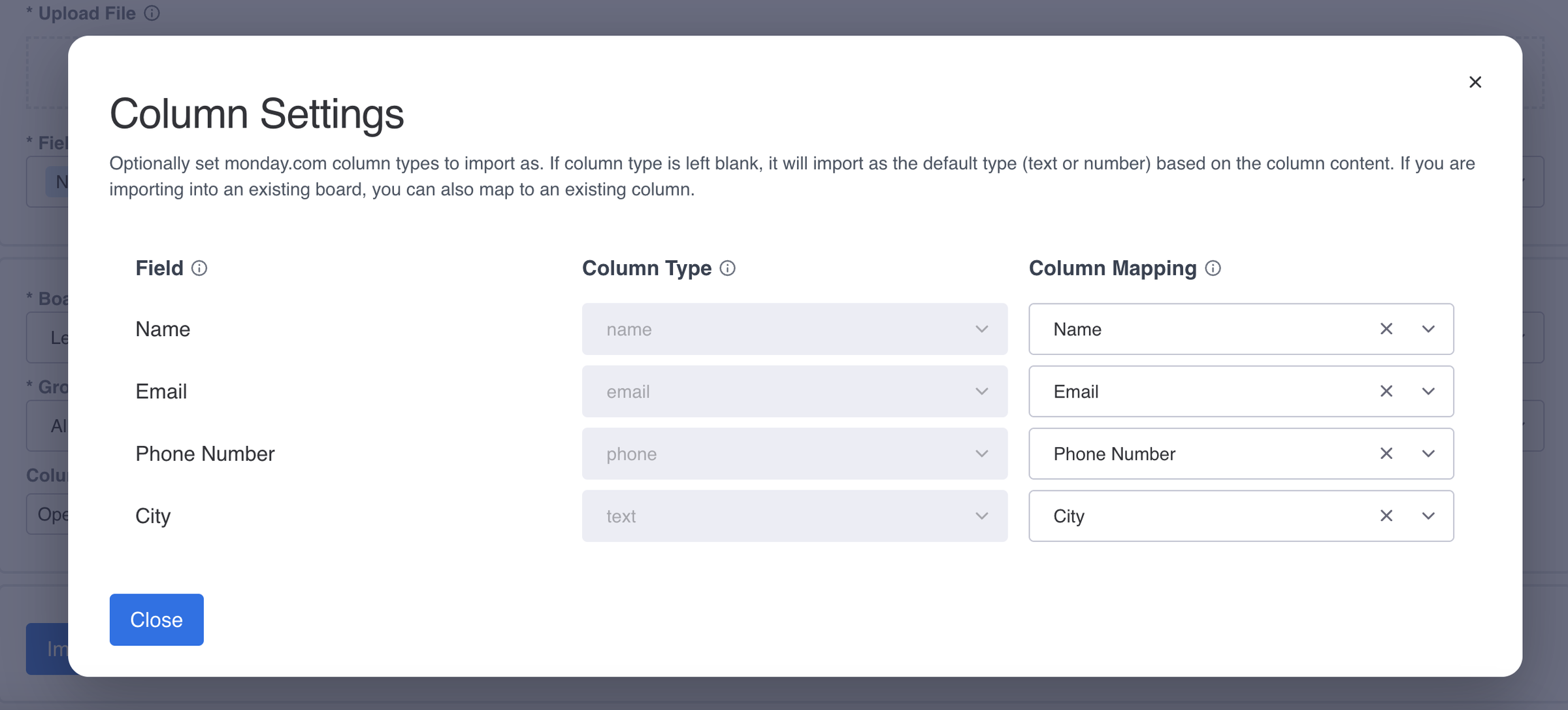
Task: Click the info icon beside Upload File
Action: (x=152, y=13)
